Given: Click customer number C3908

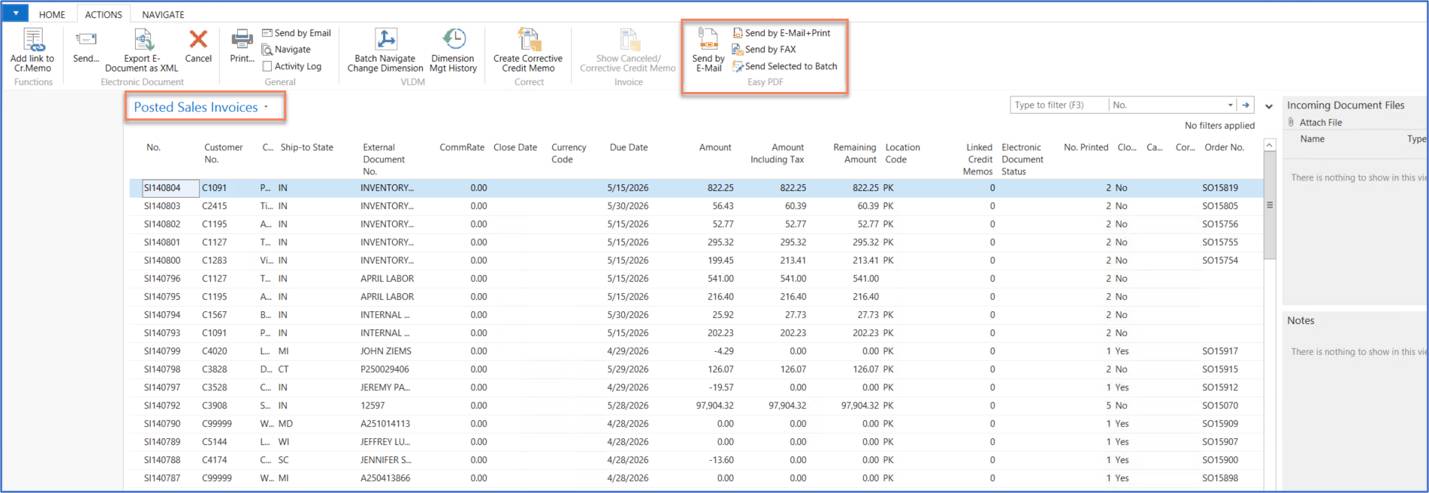Looking at the screenshot, I should pos(215,406).
